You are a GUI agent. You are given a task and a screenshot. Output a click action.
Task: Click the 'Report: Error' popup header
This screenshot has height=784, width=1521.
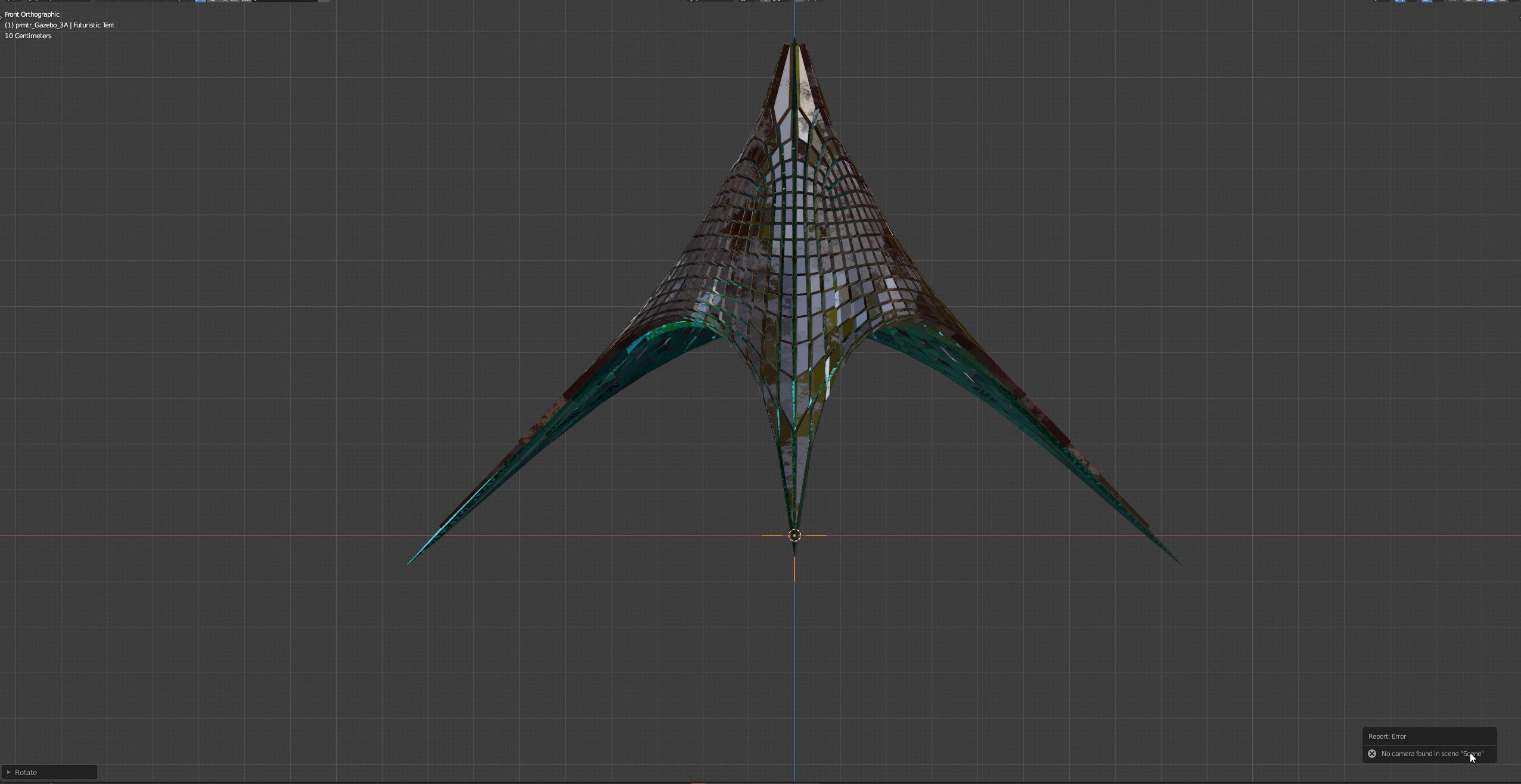pos(1387,736)
